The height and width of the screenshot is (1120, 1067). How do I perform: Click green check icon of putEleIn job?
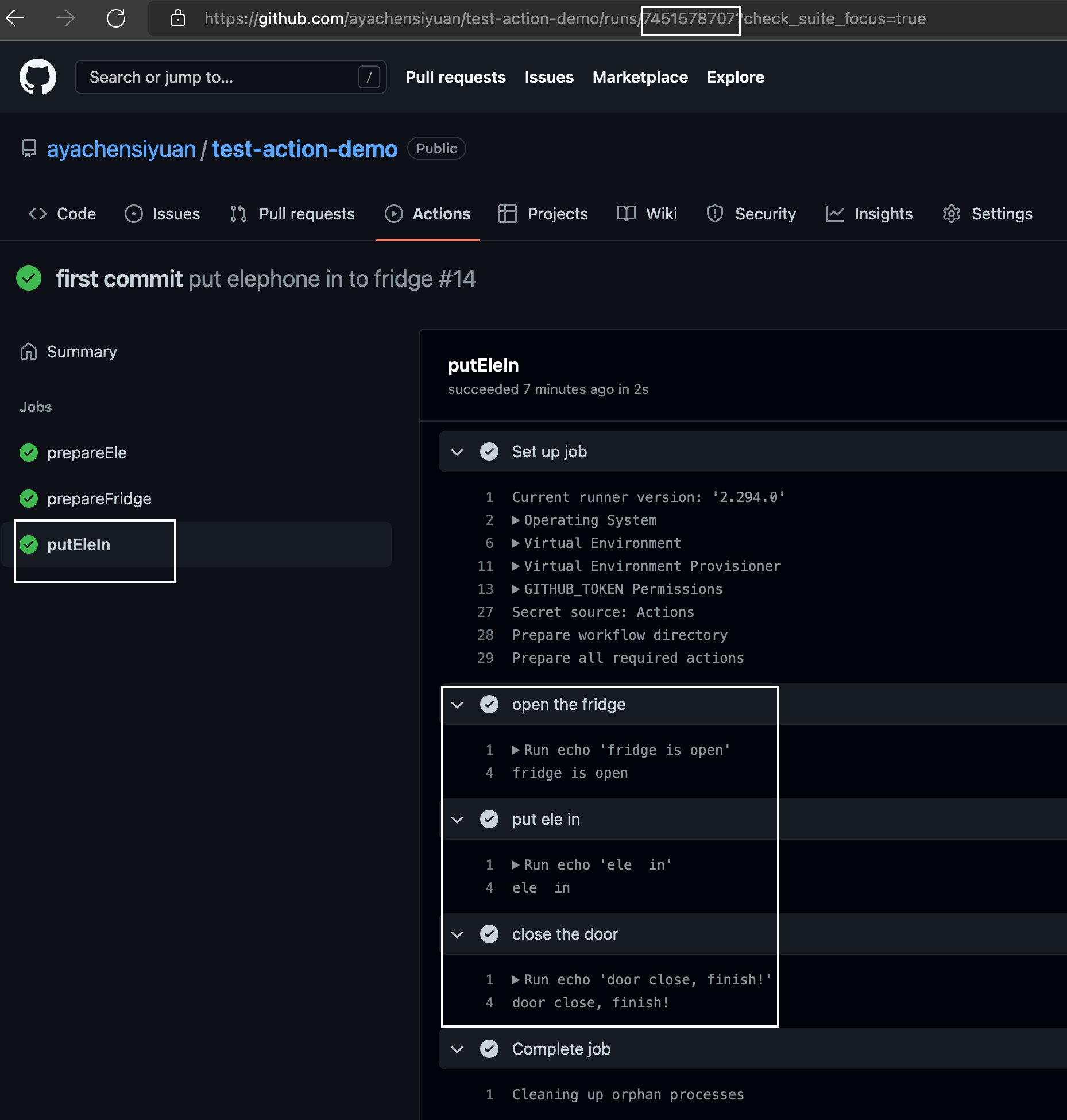click(29, 544)
